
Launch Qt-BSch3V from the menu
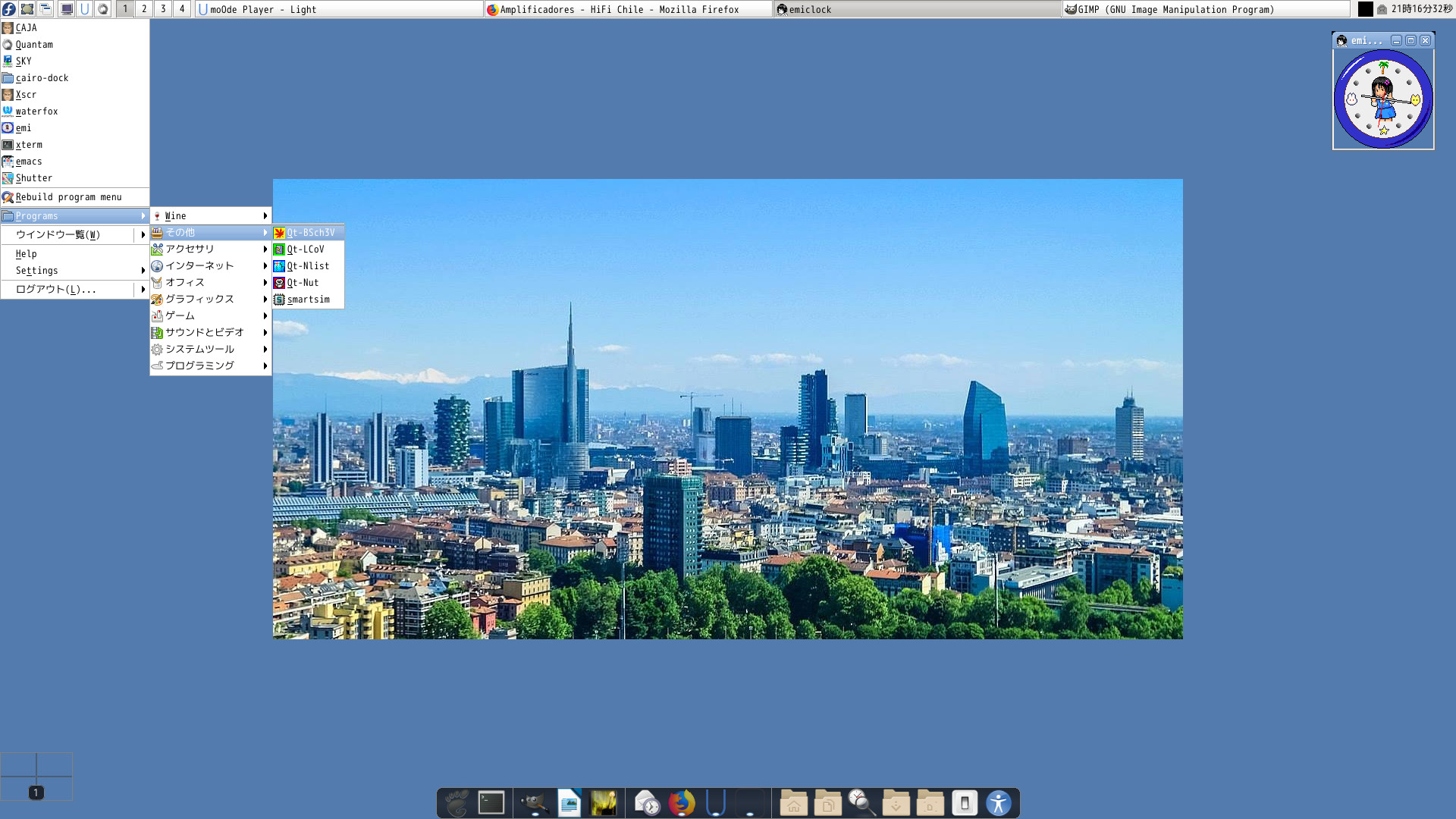(x=309, y=233)
